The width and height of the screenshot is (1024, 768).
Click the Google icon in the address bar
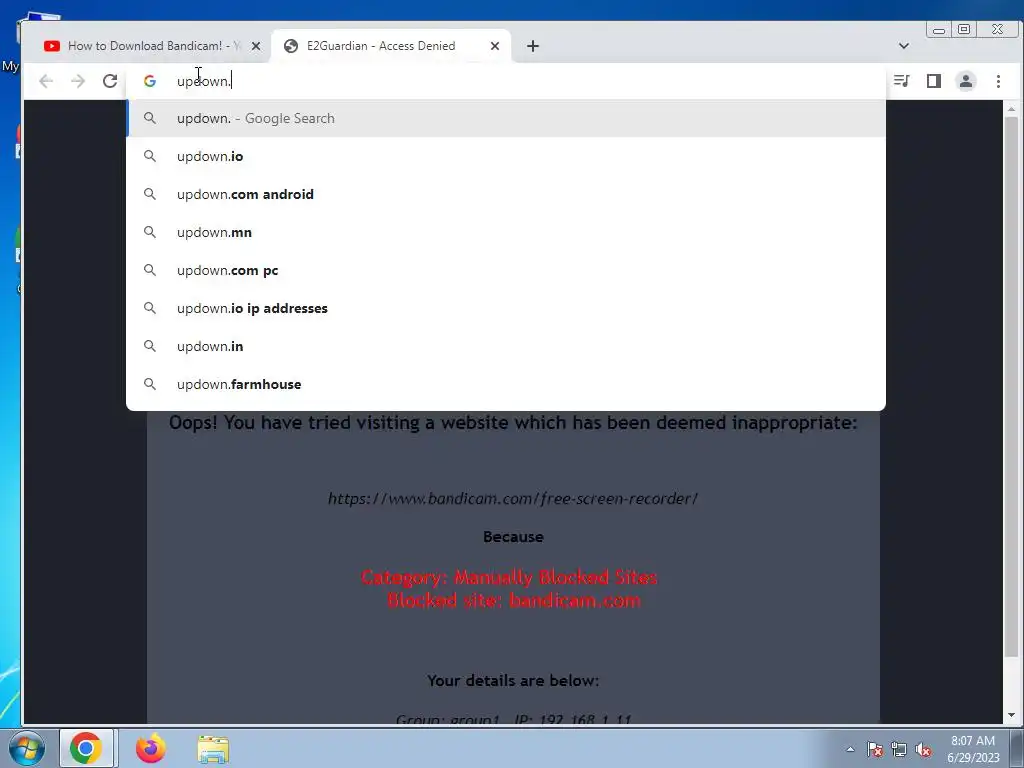coord(150,81)
